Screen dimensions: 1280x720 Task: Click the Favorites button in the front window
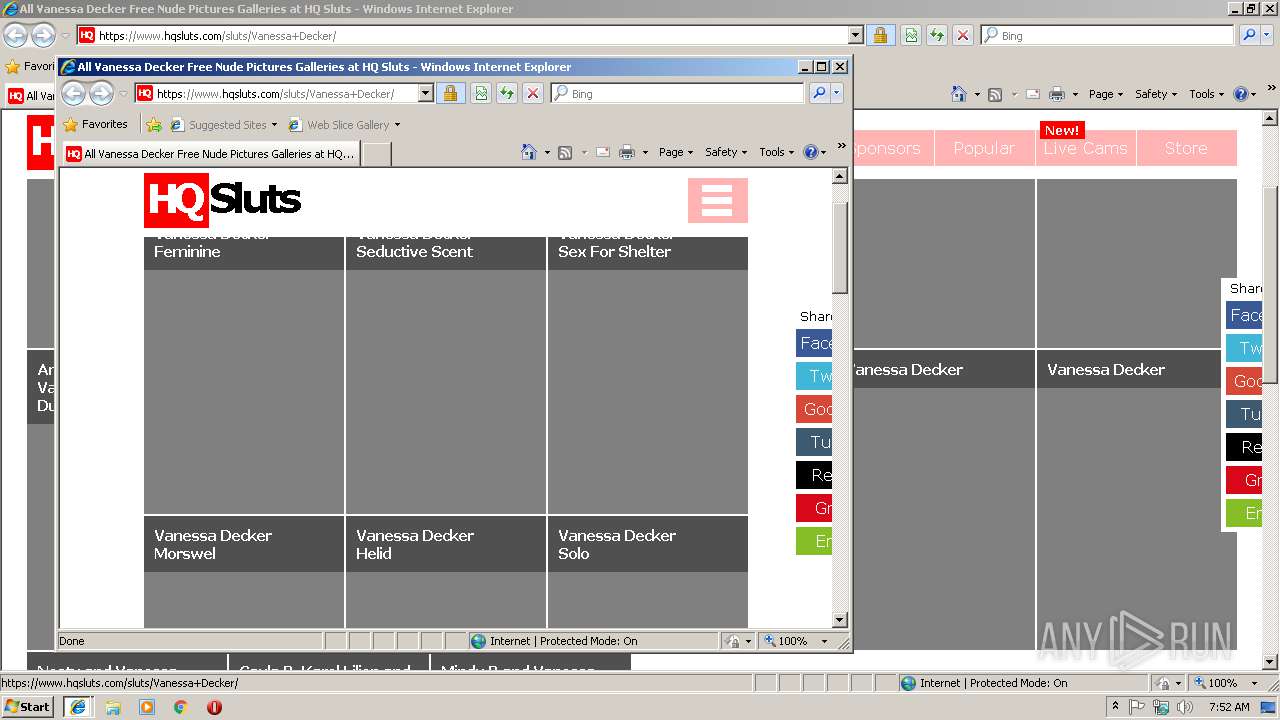coord(96,125)
